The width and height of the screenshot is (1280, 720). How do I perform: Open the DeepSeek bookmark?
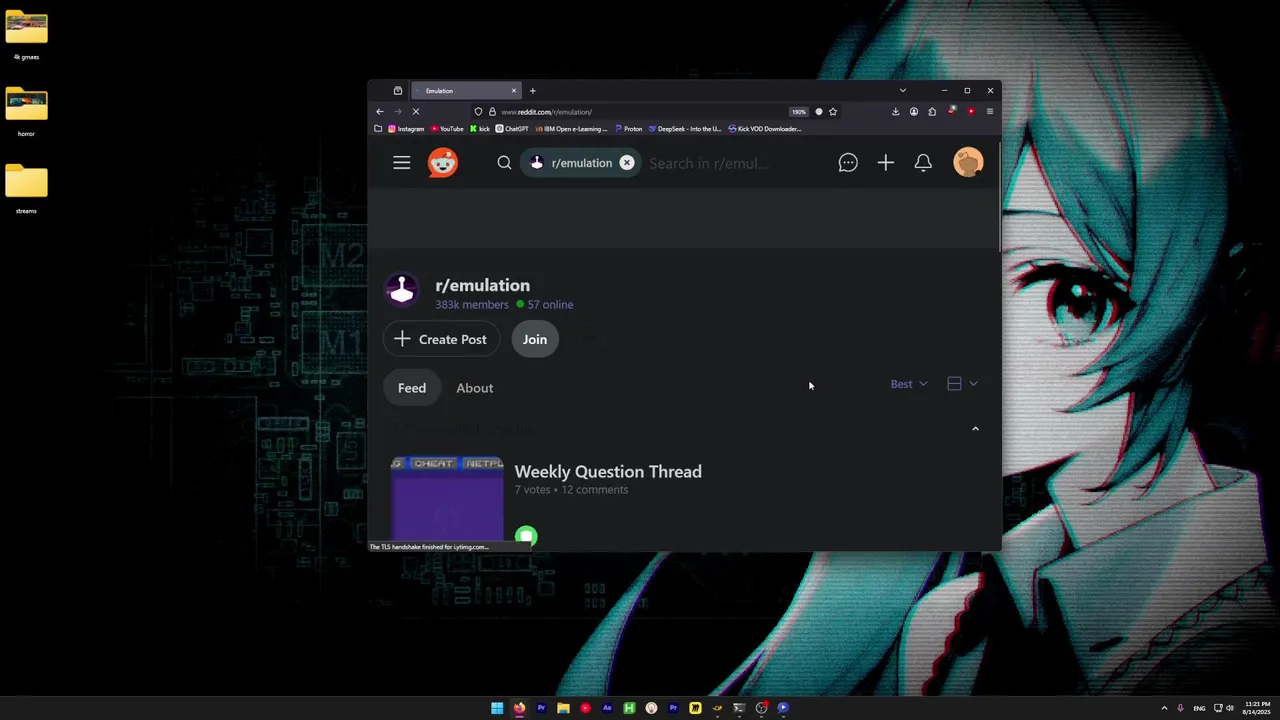pos(685,129)
